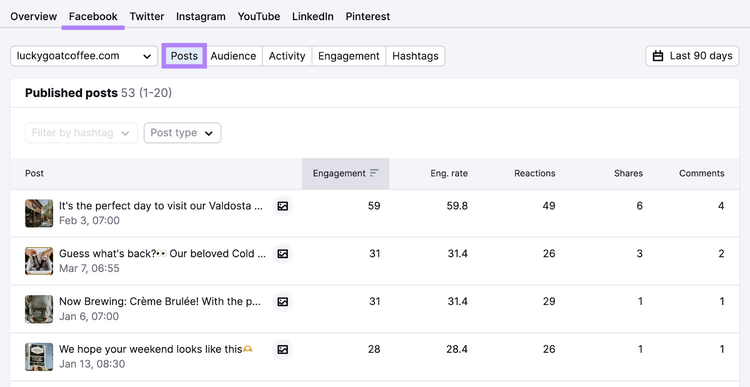Click the image post-type icon for Valdosta post
The width and height of the screenshot is (750, 387).
283,206
